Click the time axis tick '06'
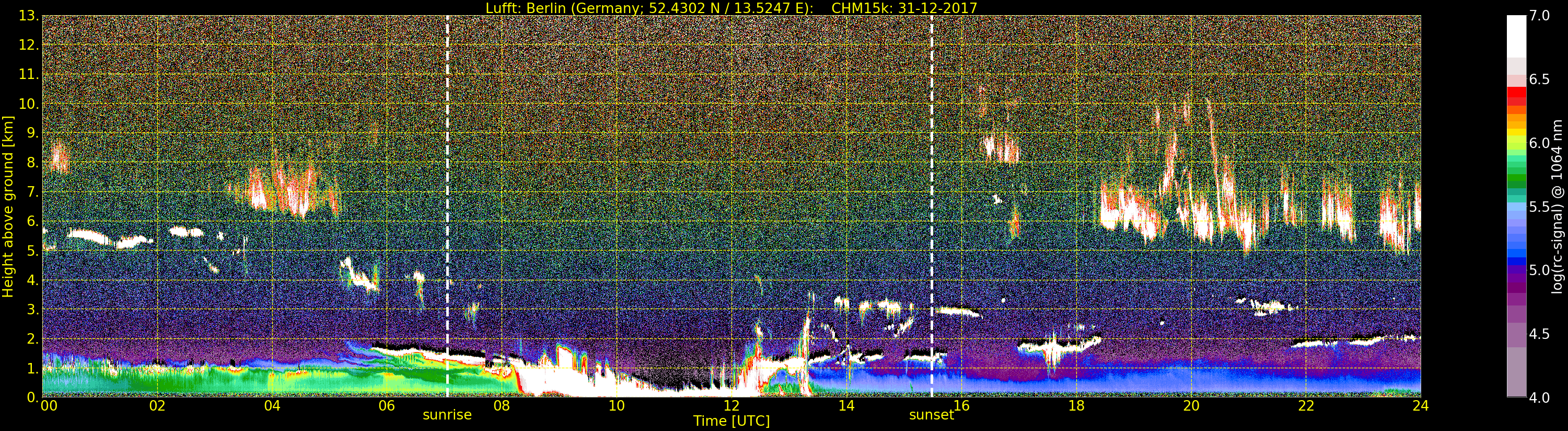The image size is (1568, 431). point(387,406)
